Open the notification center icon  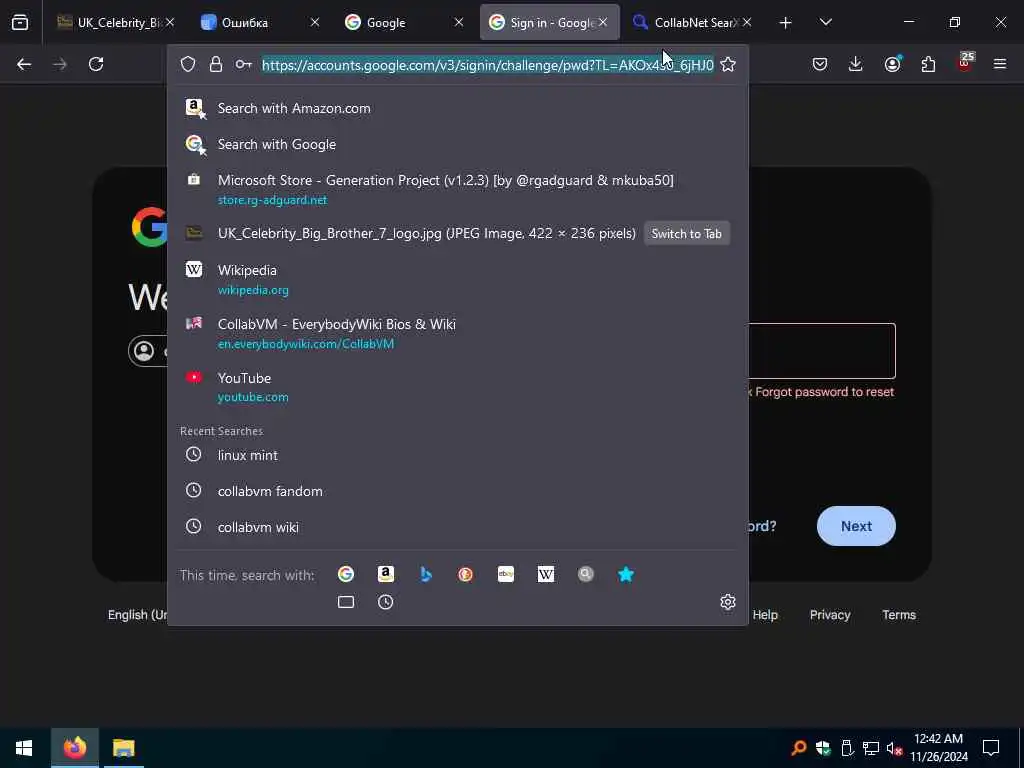pyautogui.click(x=991, y=748)
